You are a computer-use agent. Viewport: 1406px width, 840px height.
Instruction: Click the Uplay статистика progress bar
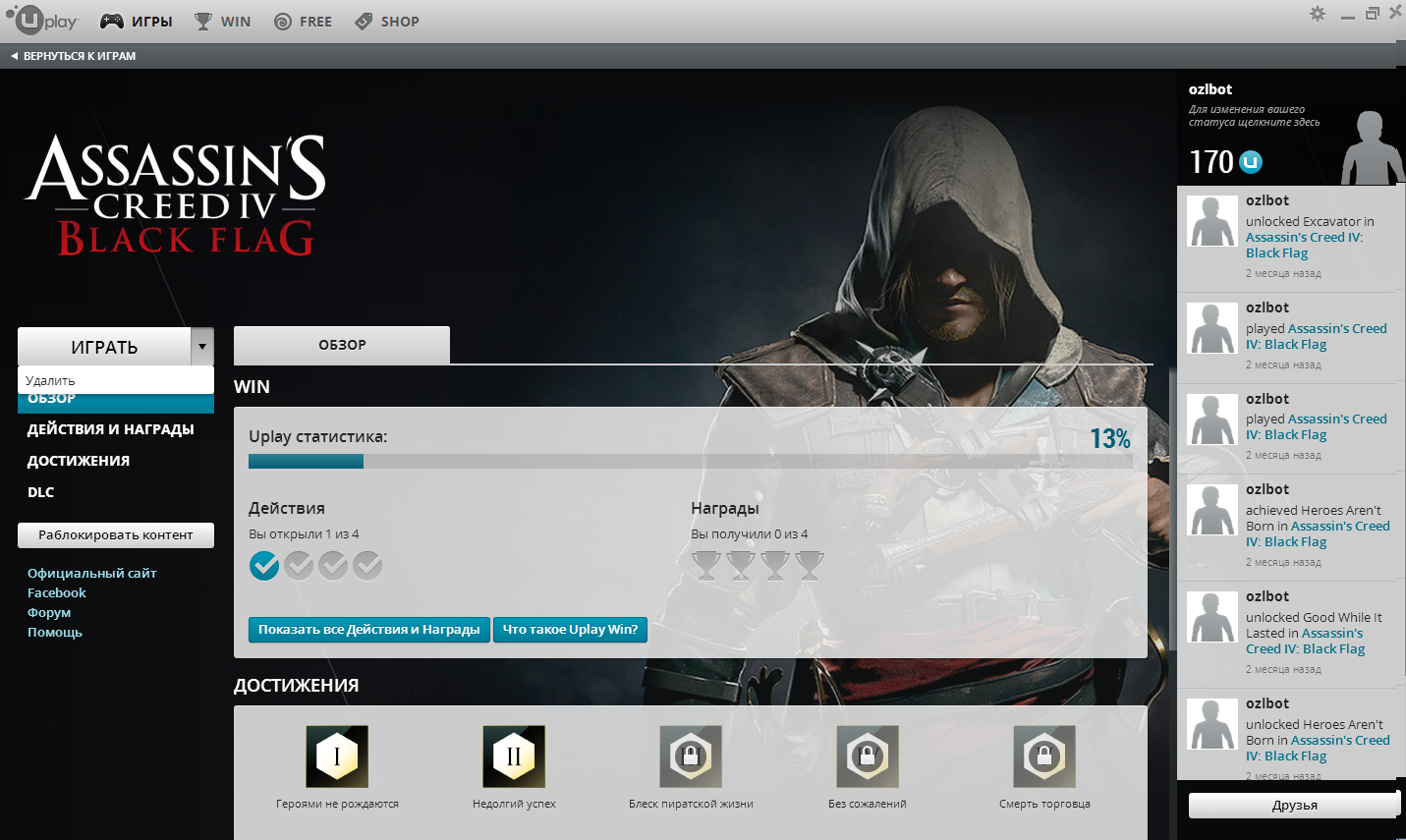coord(691,461)
